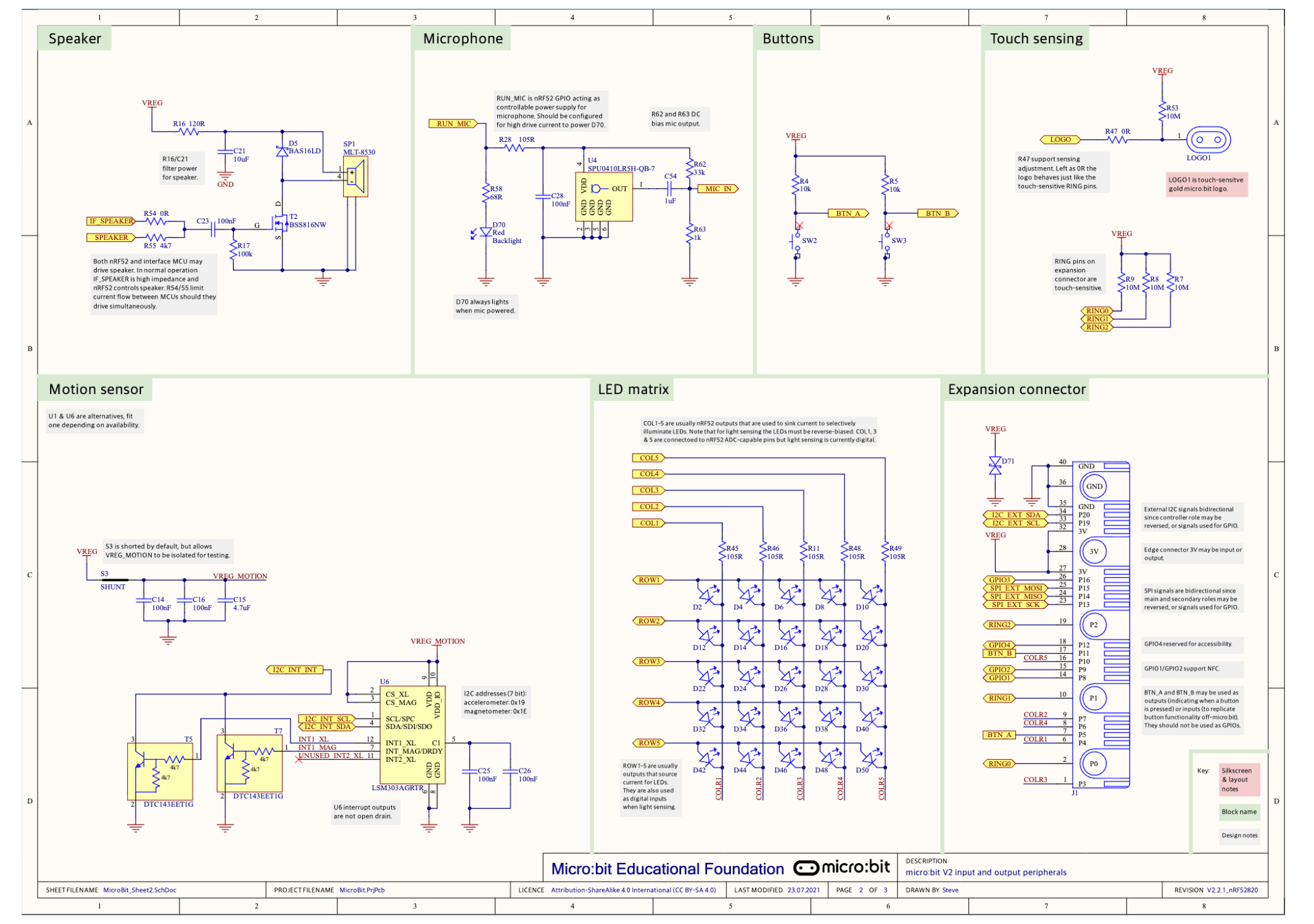Viewport: 1314px width, 924px height.
Task: Select the D71 protection diode symbol
Action: coord(994,465)
